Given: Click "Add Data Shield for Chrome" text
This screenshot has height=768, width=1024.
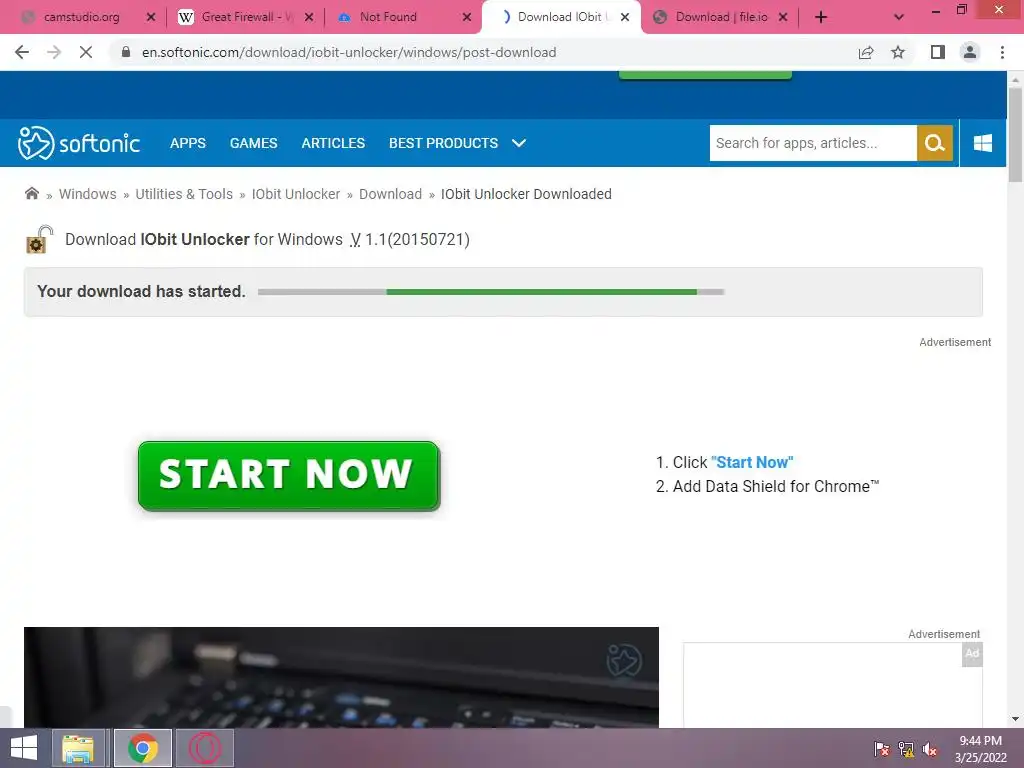Looking at the screenshot, I should pyautogui.click(x=776, y=487).
